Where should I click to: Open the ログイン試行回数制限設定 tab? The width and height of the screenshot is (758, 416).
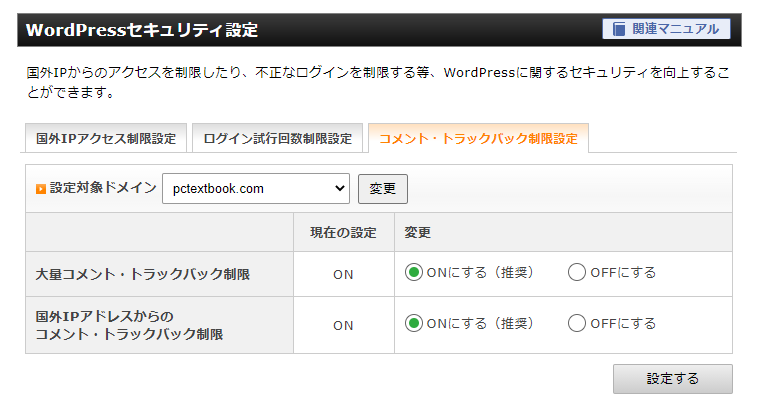pos(277,139)
